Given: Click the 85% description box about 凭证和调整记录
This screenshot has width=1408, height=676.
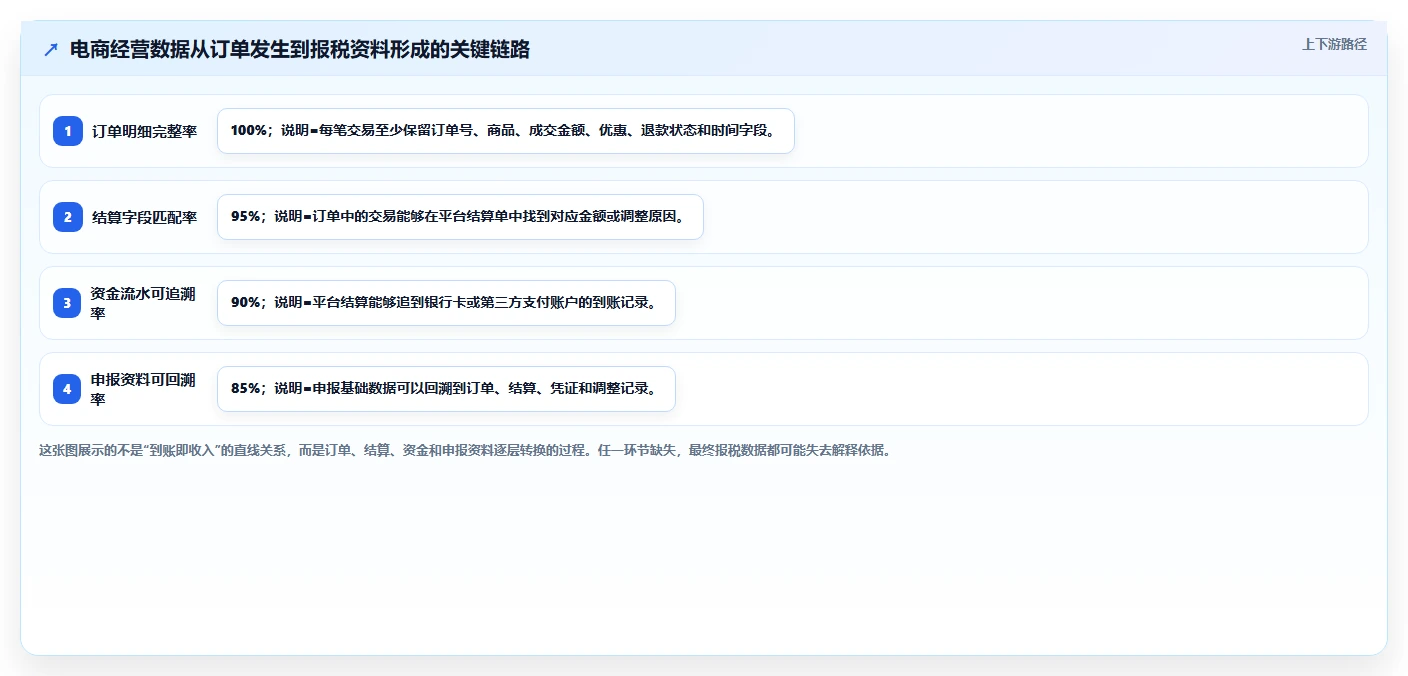Looking at the screenshot, I should (446, 389).
